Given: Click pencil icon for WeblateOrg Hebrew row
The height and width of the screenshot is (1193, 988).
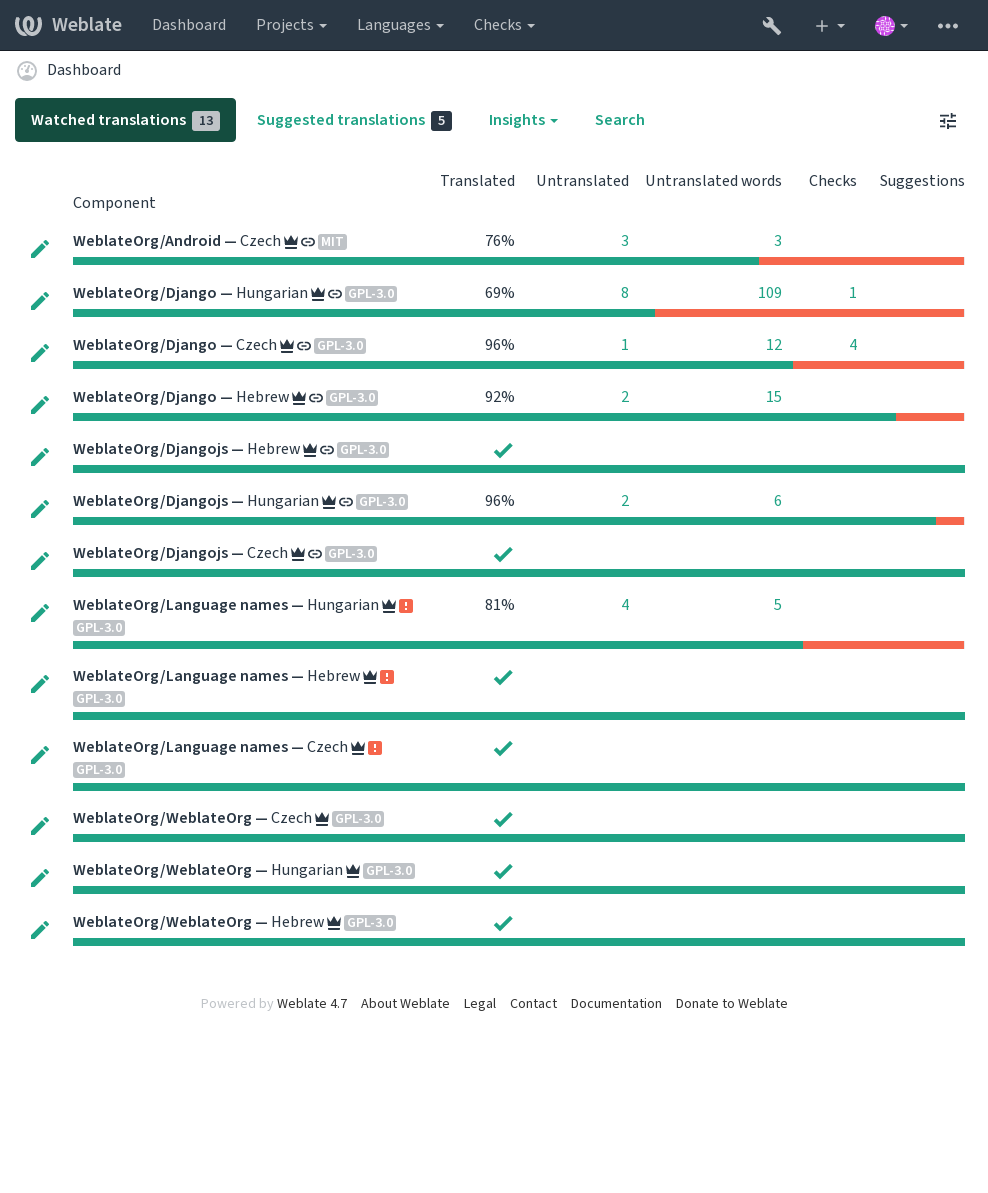Looking at the screenshot, I should click(x=40, y=930).
